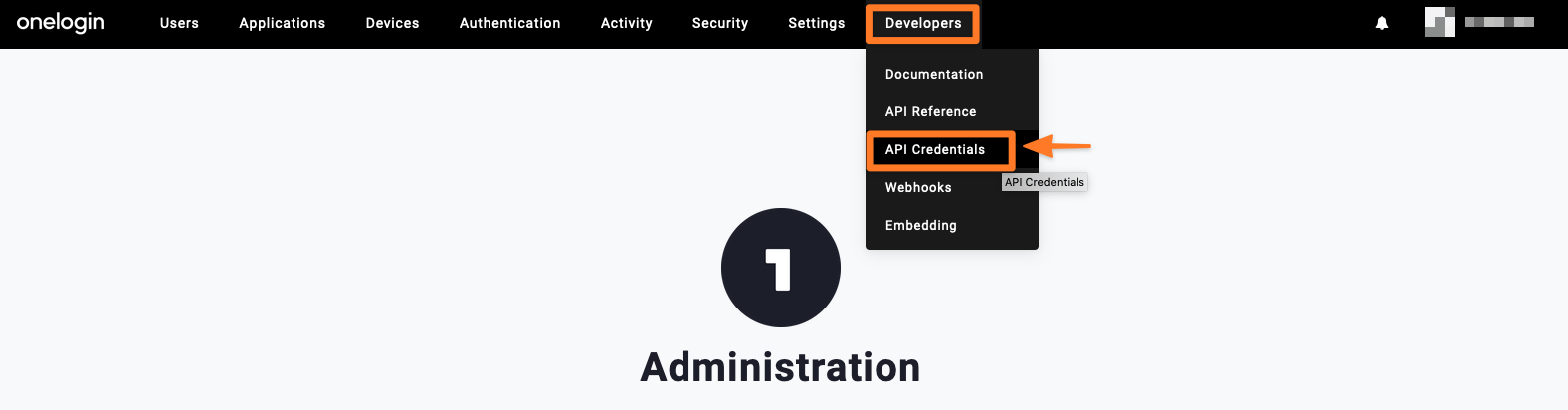The width and height of the screenshot is (1568, 410).
Task: Click the number 1 circle badge
Action: 781,268
